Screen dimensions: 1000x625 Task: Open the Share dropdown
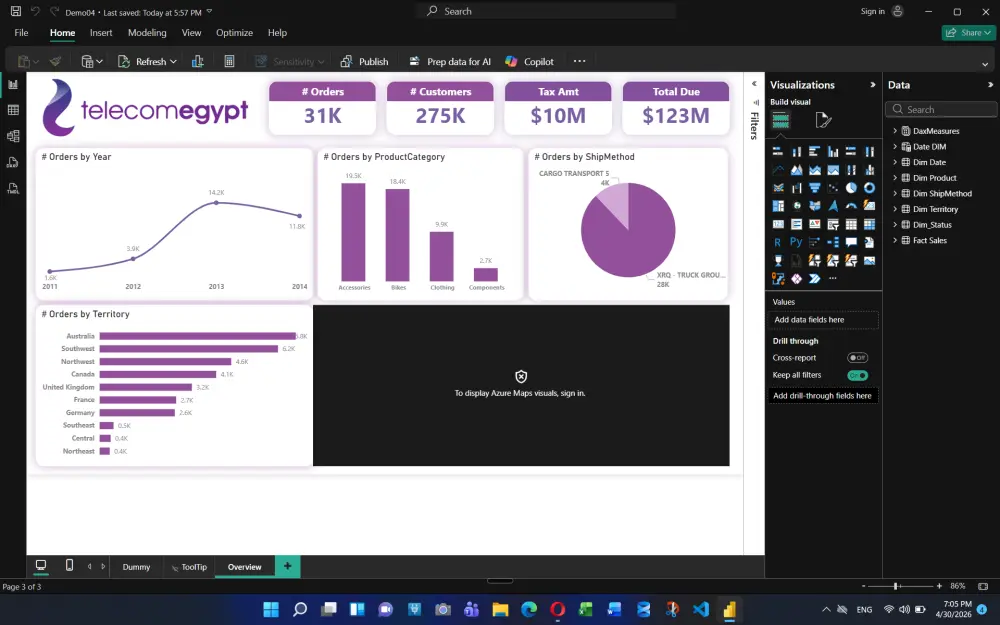969,33
